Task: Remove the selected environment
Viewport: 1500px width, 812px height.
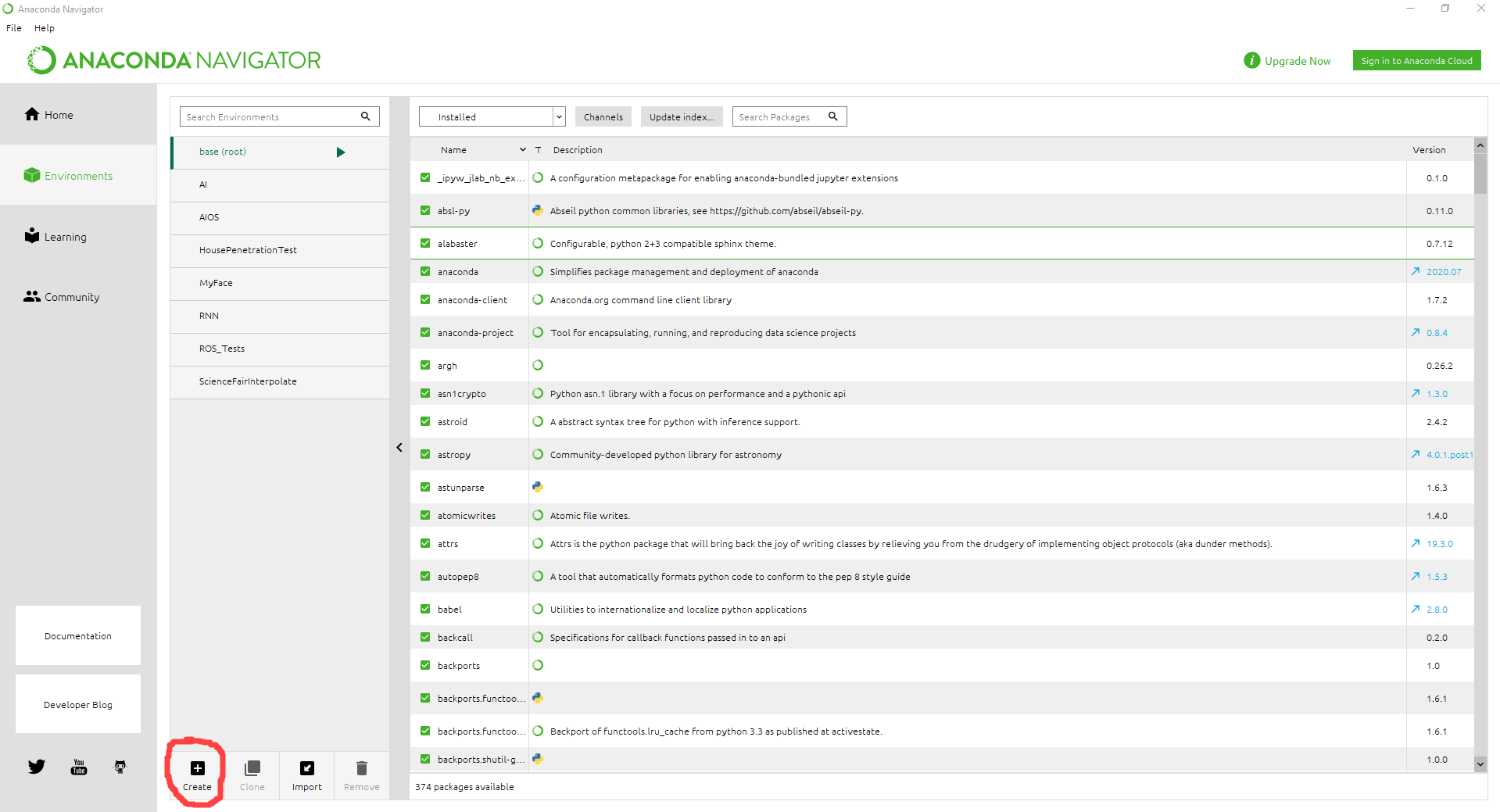Action: click(x=361, y=774)
